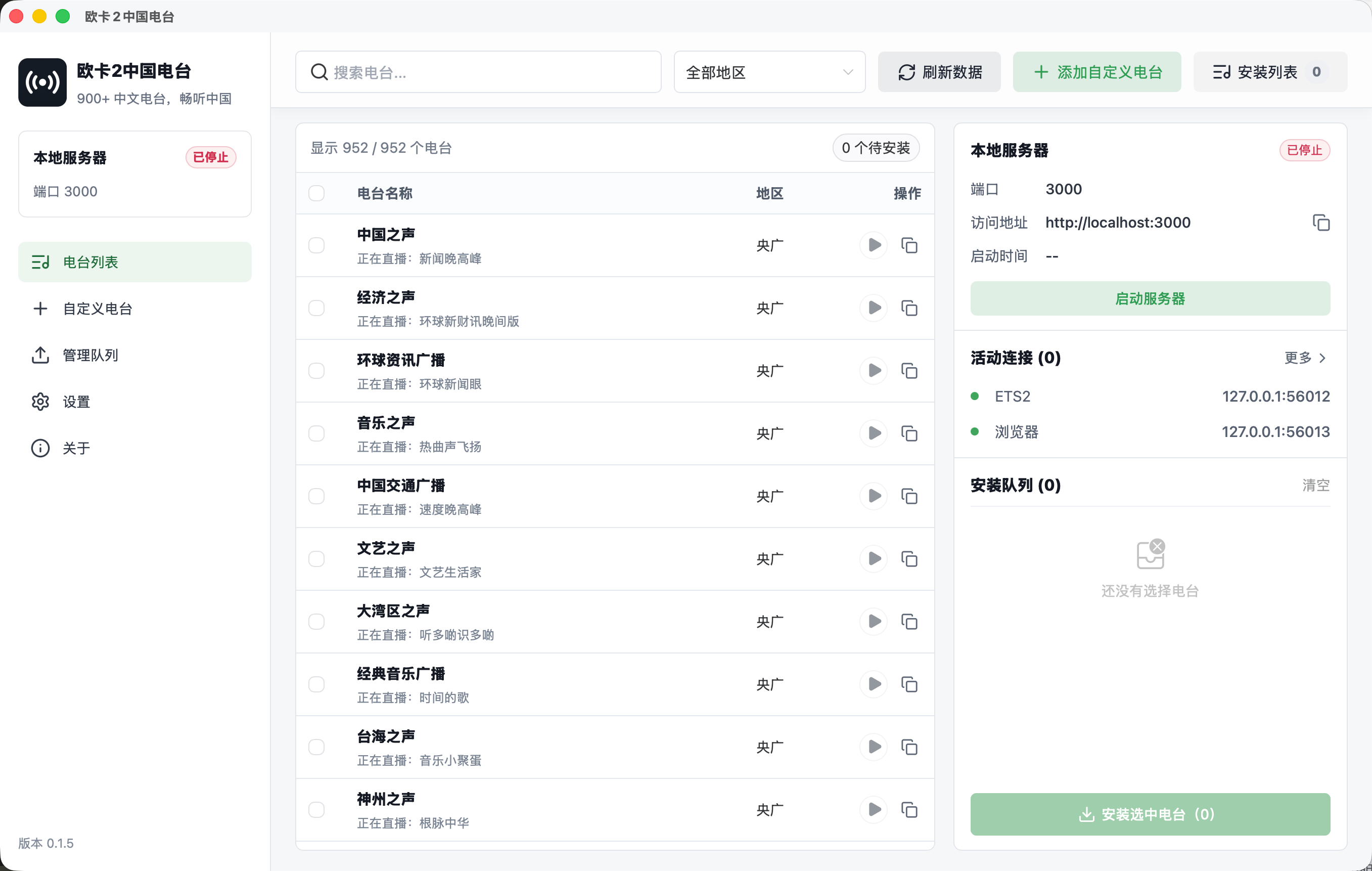Select the 浏览器 connection entry
Viewport: 1372px width, 871px height.
click(1150, 431)
